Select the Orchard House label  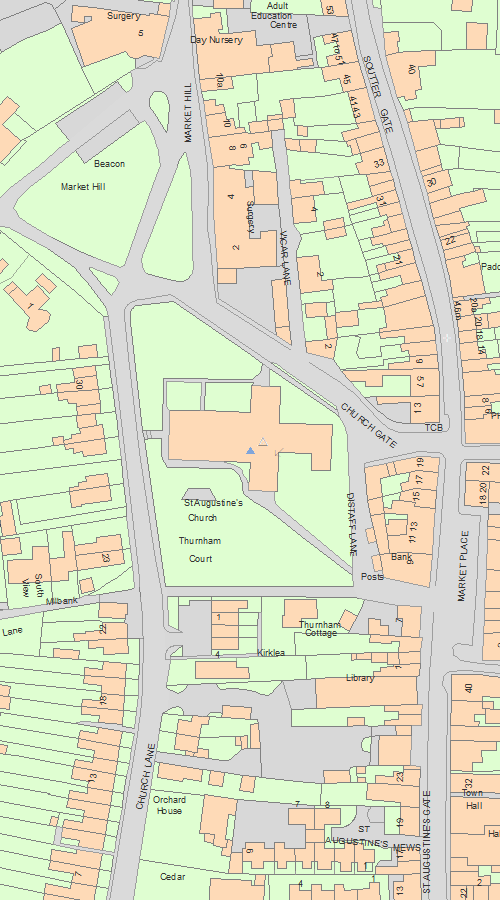169,805
